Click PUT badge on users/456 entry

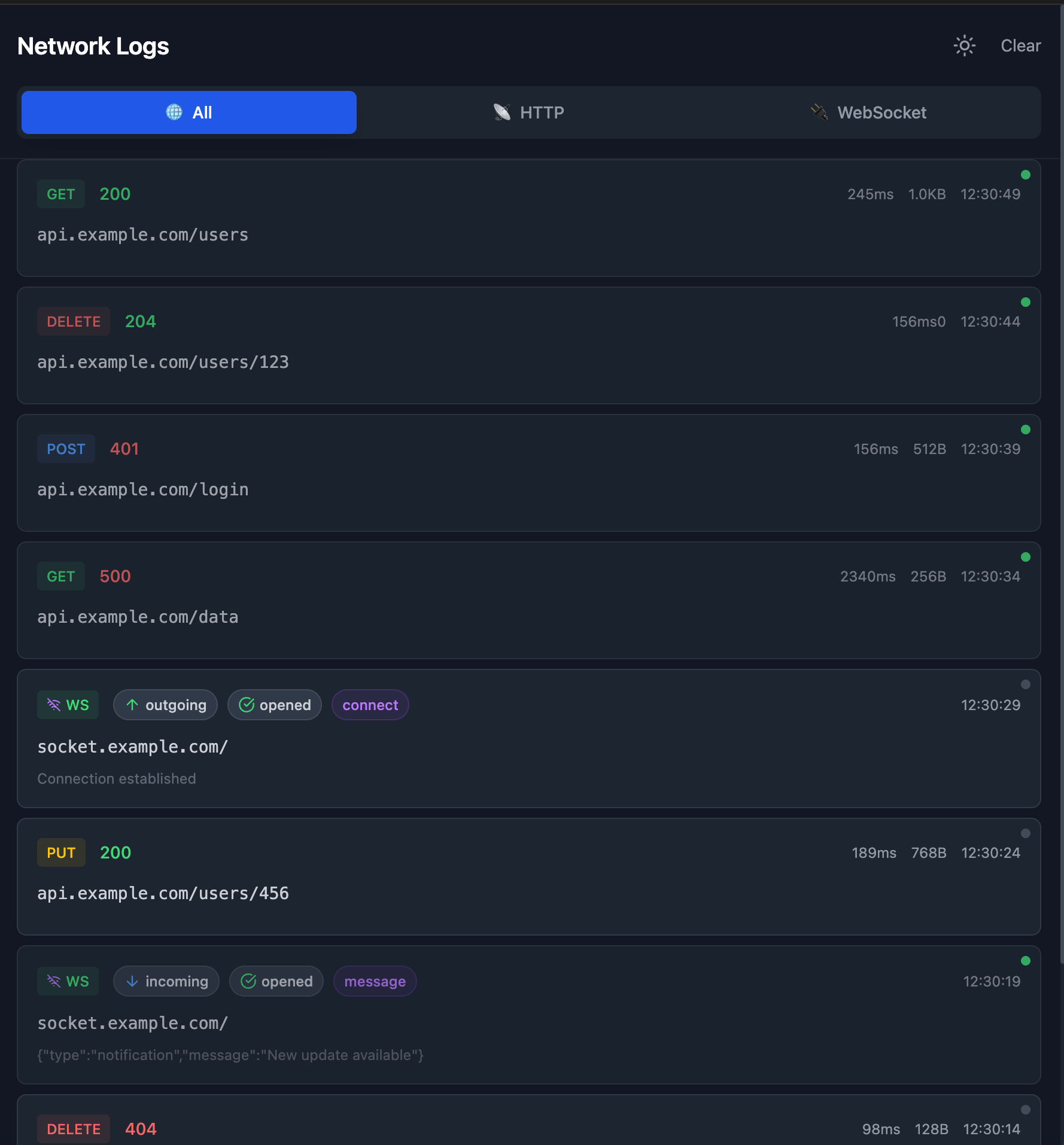pyautogui.click(x=61, y=853)
